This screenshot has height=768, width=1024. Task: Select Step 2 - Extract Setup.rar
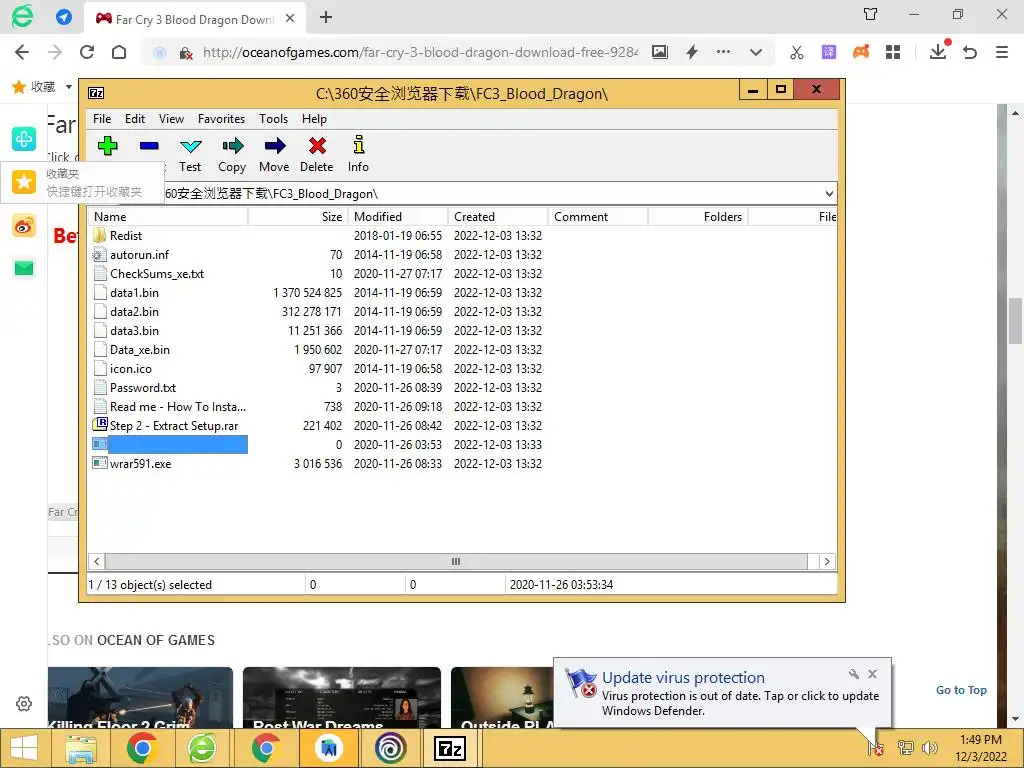(174, 426)
